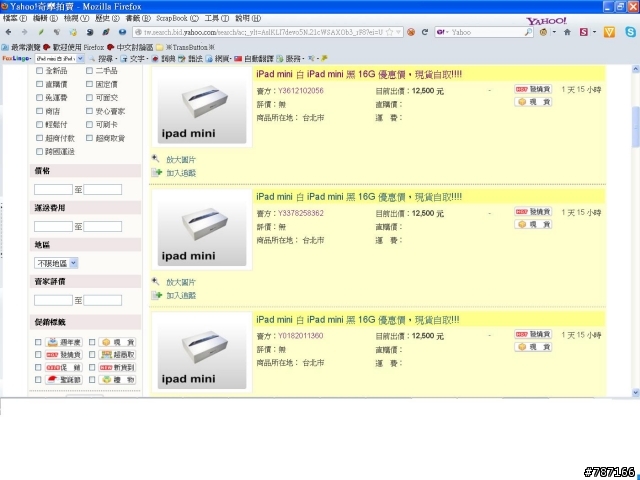The height and width of the screenshot is (480, 640).
Task: Open the 檔案 File menu
Action: coord(15,18)
